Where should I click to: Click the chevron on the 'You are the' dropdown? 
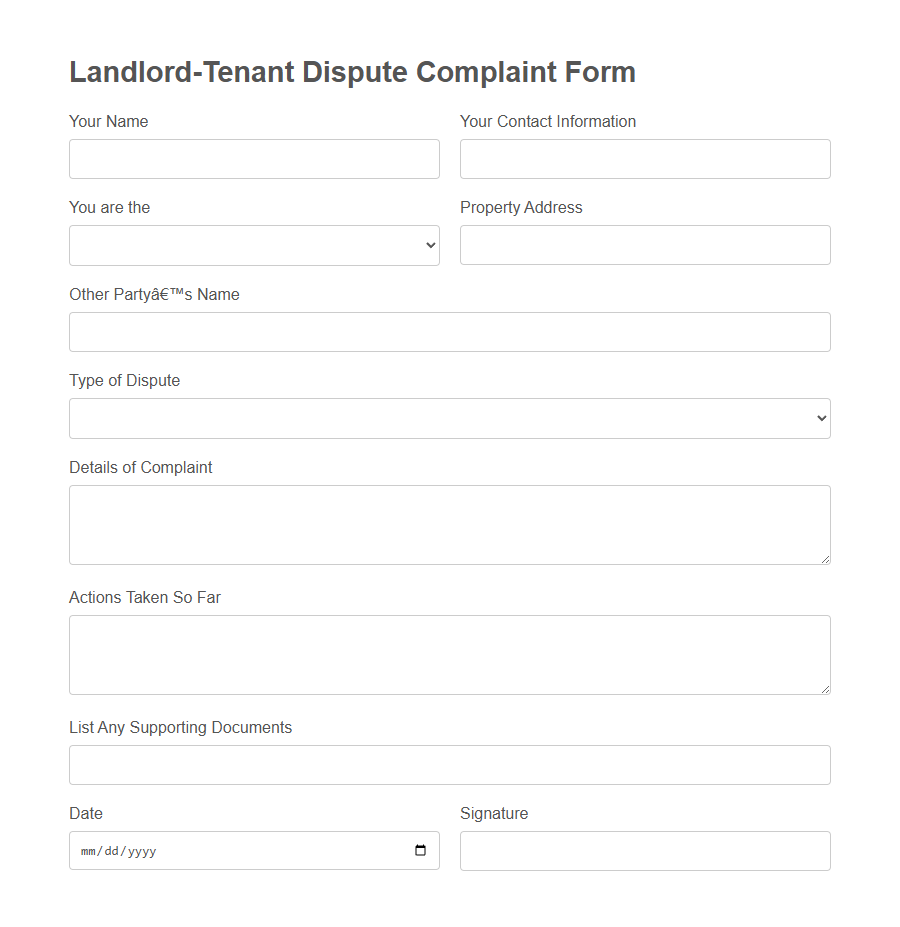[430, 244]
